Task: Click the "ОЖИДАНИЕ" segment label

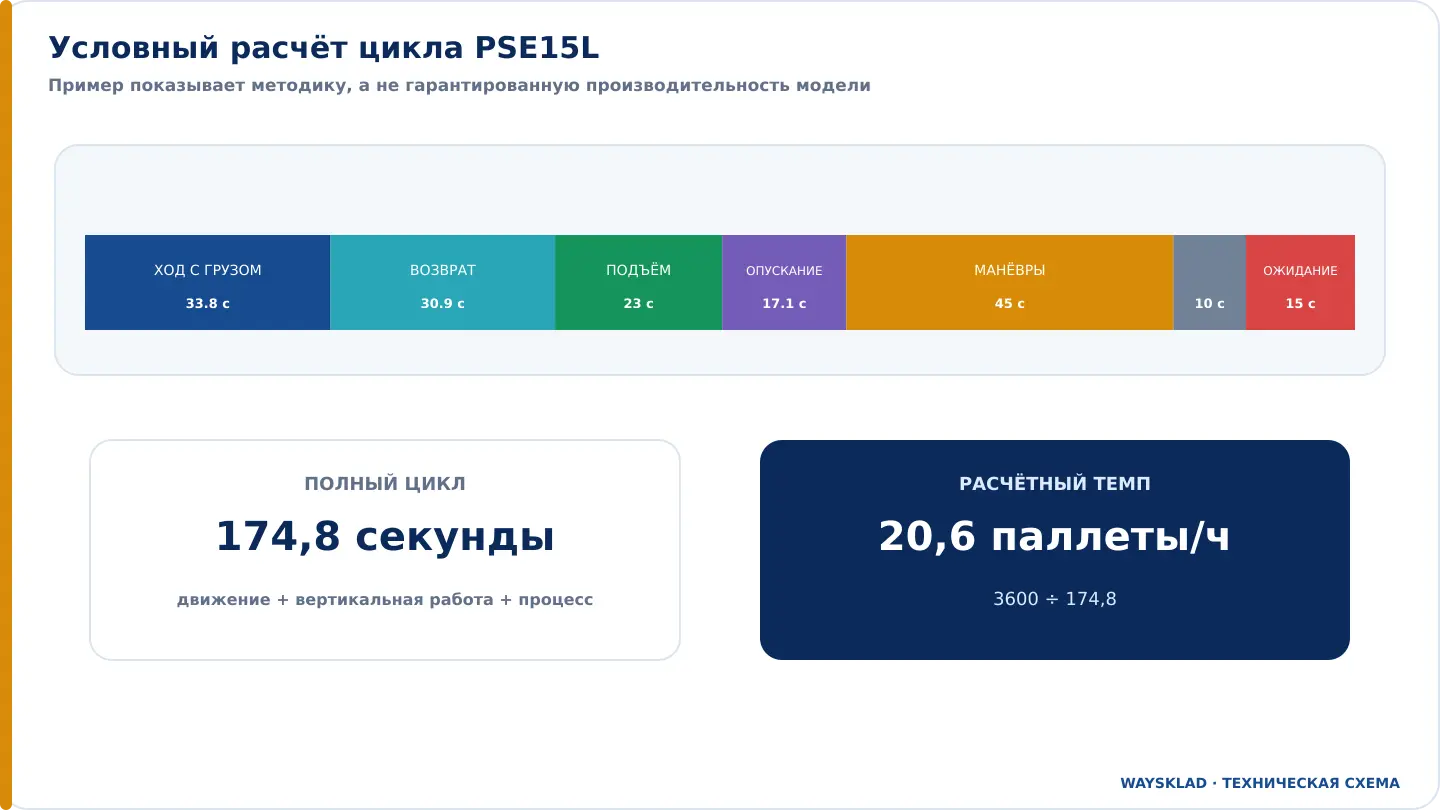Action: pyautogui.click(x=1300, y=271)
